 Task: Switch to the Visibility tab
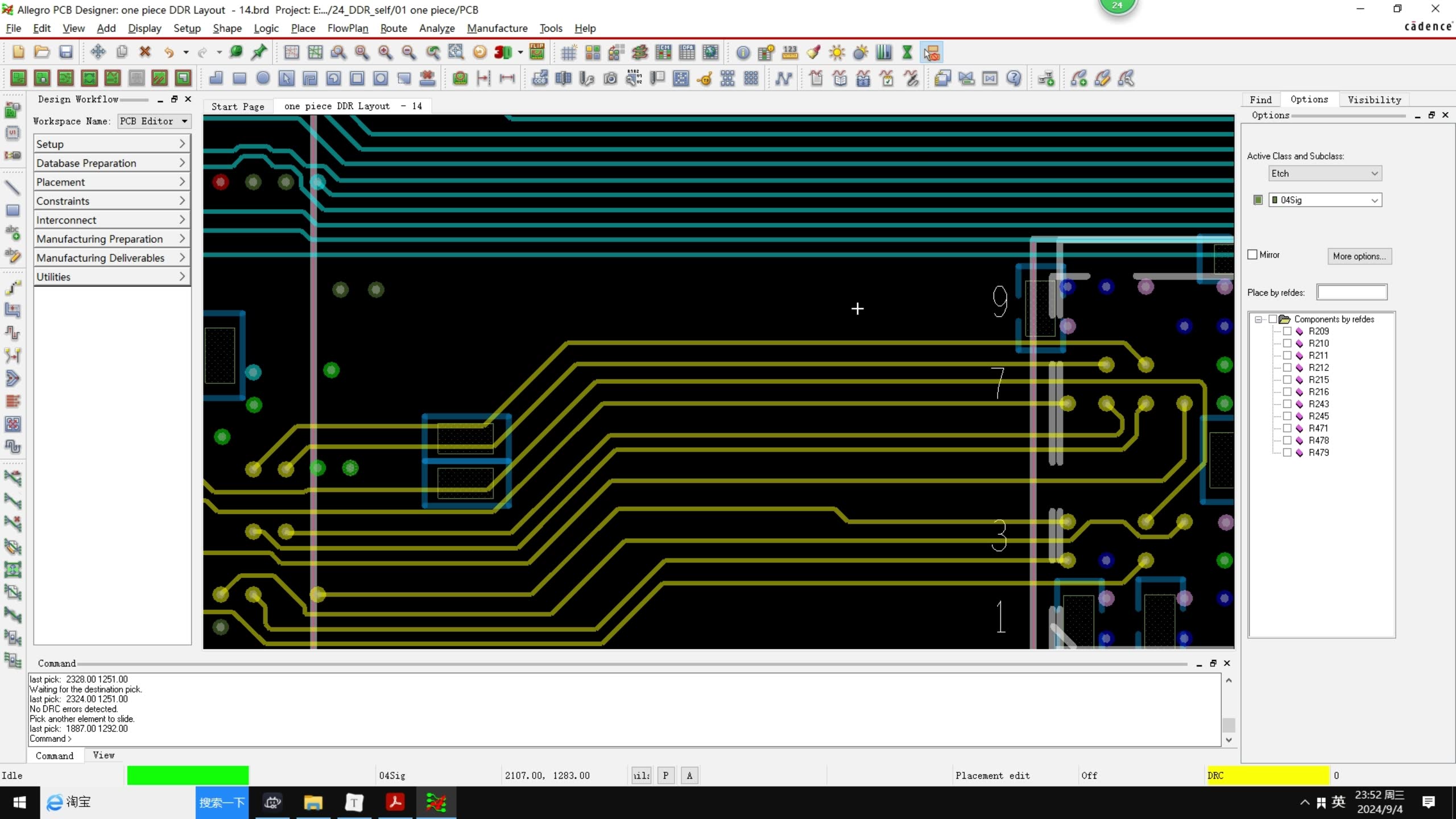[1373, 100]
